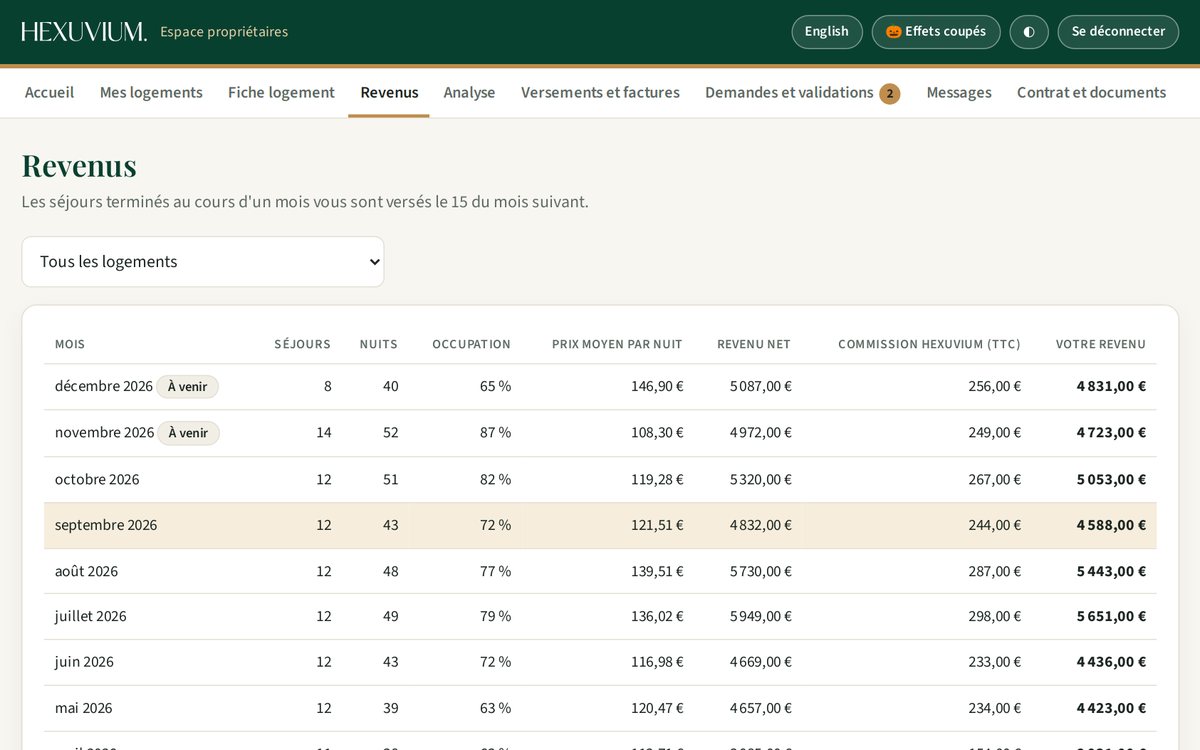The image size is (1200, 750).
Task: Click the 4 831,00 € revenue value
Action: (x=1111, y=387)
